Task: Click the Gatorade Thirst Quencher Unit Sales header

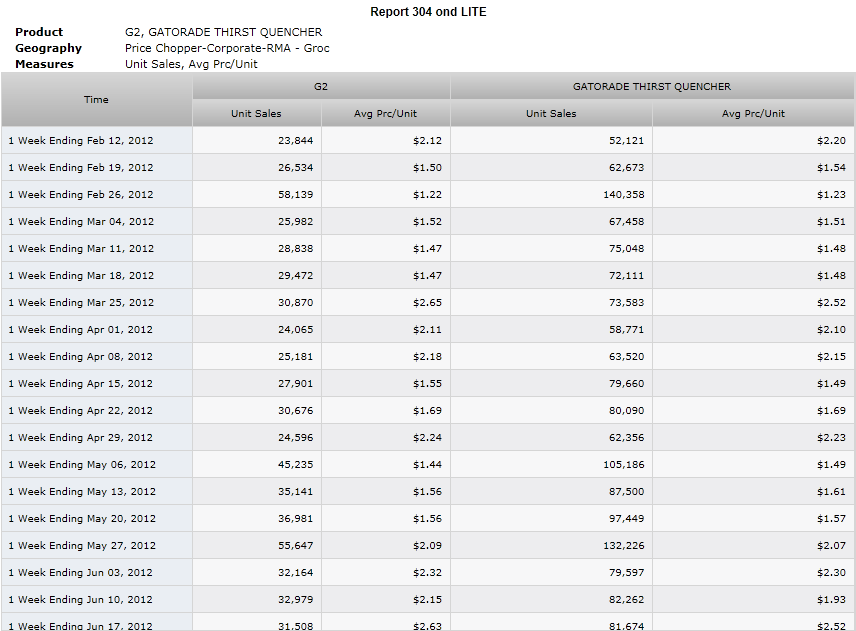Action: pos(551,114)
